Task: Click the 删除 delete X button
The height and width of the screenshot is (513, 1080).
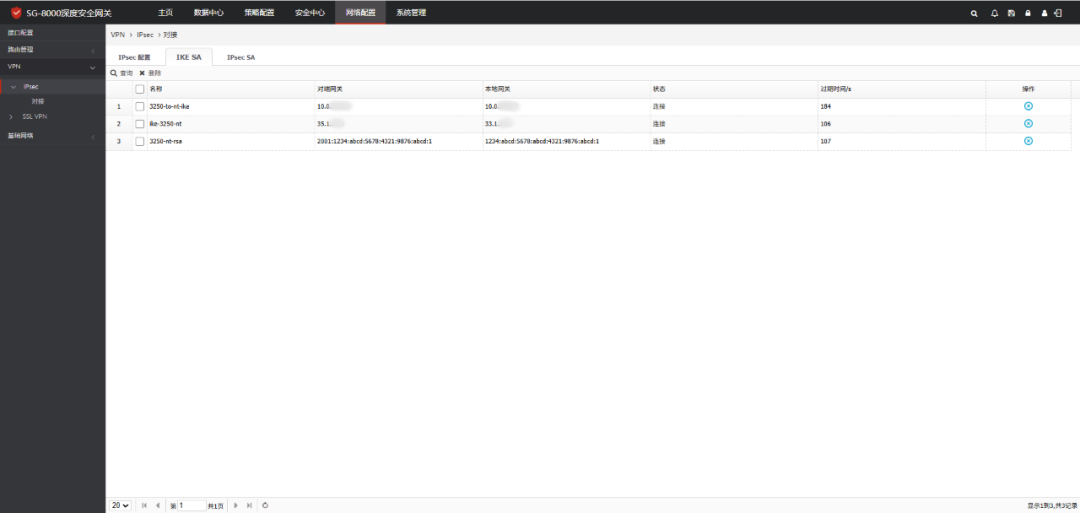Action: [150, 73]
